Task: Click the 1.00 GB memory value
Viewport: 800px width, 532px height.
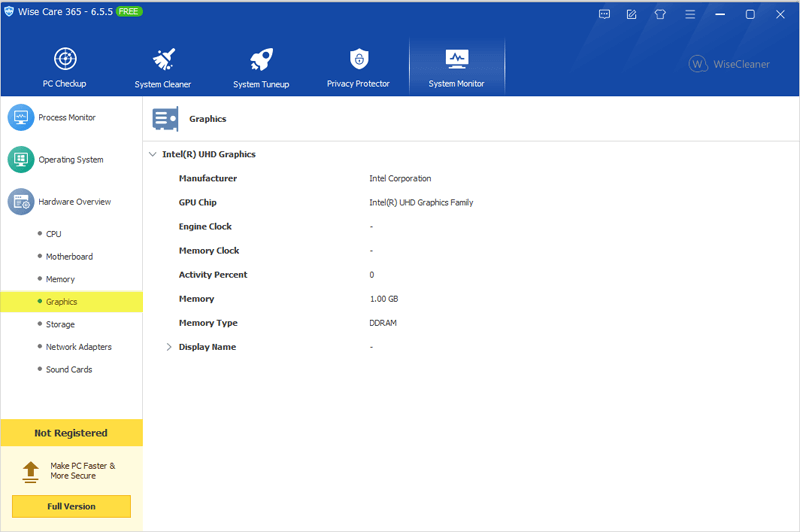Action: pyautogui.click(x=384, y=299)
